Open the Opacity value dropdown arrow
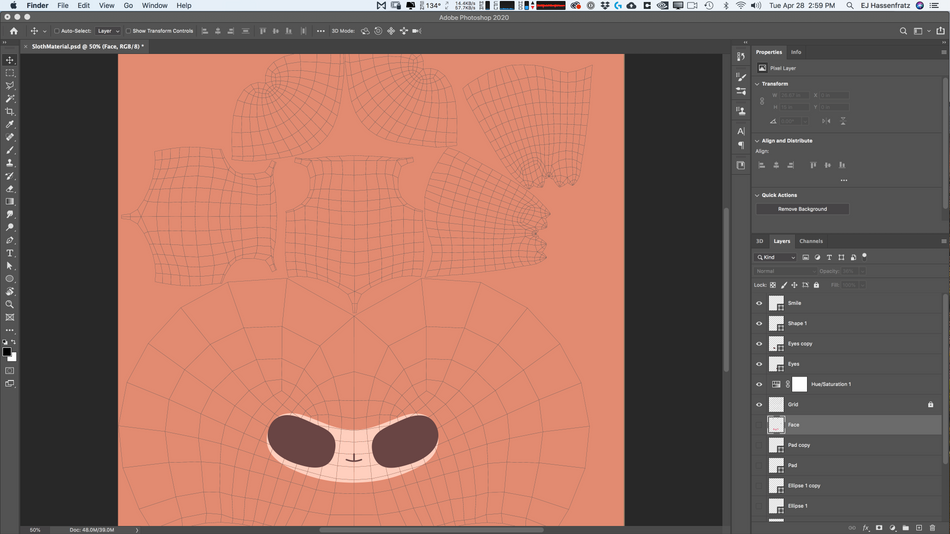The height and width of the screenshot is (534, 950). pos(862,271)
